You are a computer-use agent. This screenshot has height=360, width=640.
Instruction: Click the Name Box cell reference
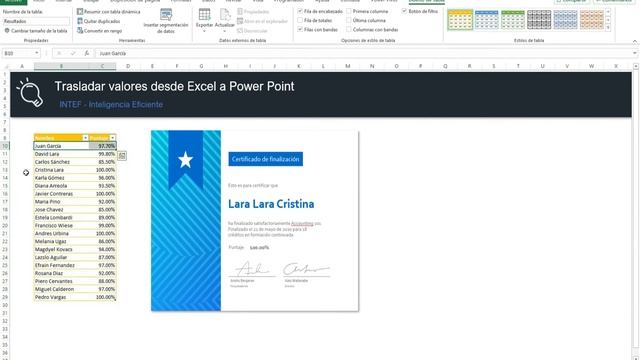click(x=18, y=53)
